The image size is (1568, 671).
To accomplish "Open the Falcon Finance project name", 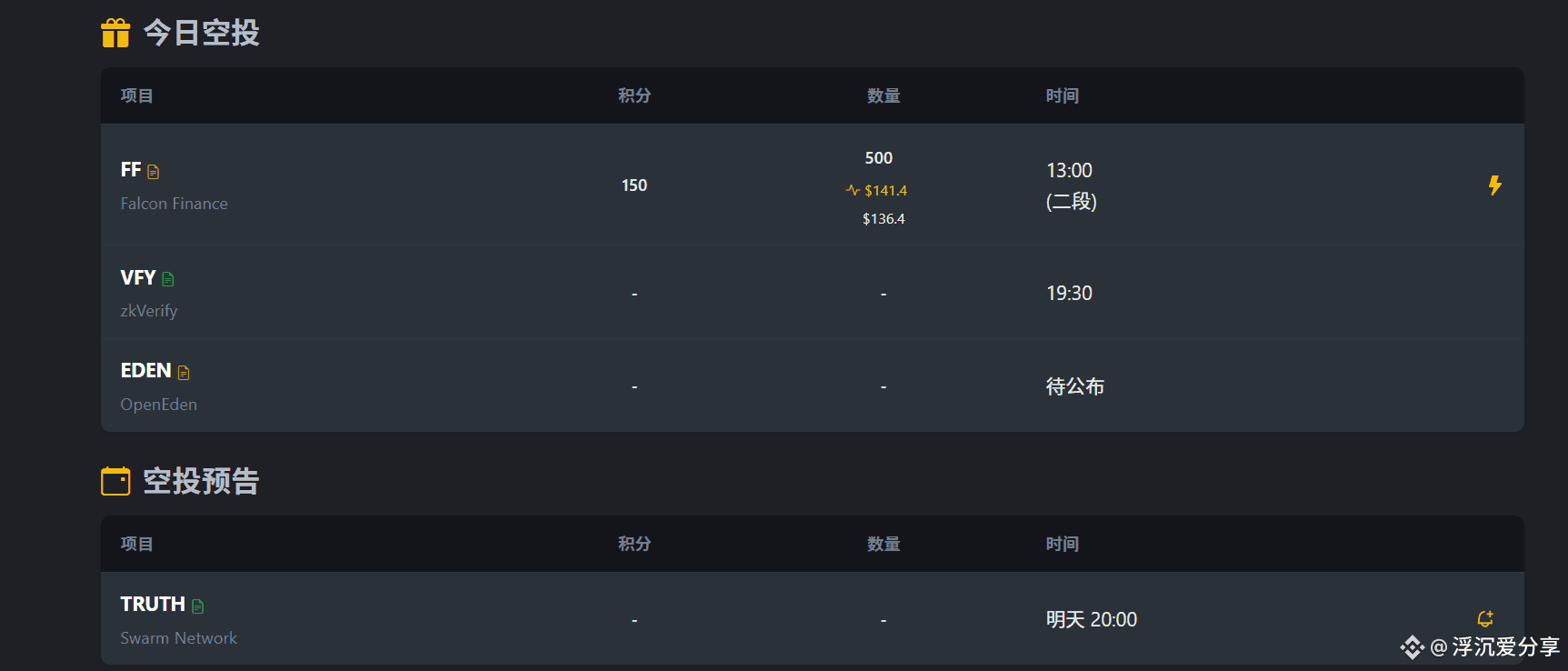I will point(175,204).
